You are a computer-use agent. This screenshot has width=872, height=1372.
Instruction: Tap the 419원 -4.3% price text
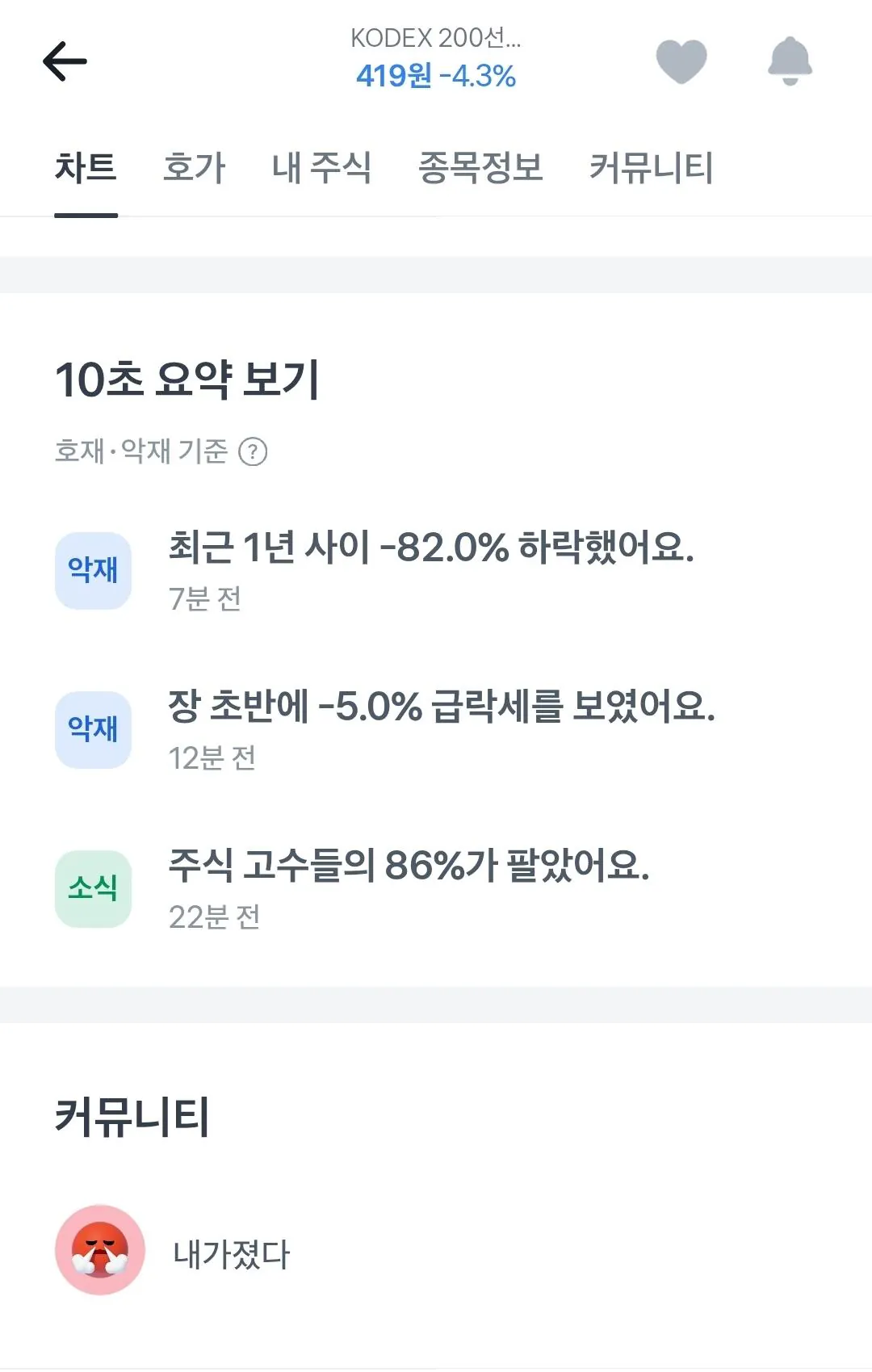[436, 76]
